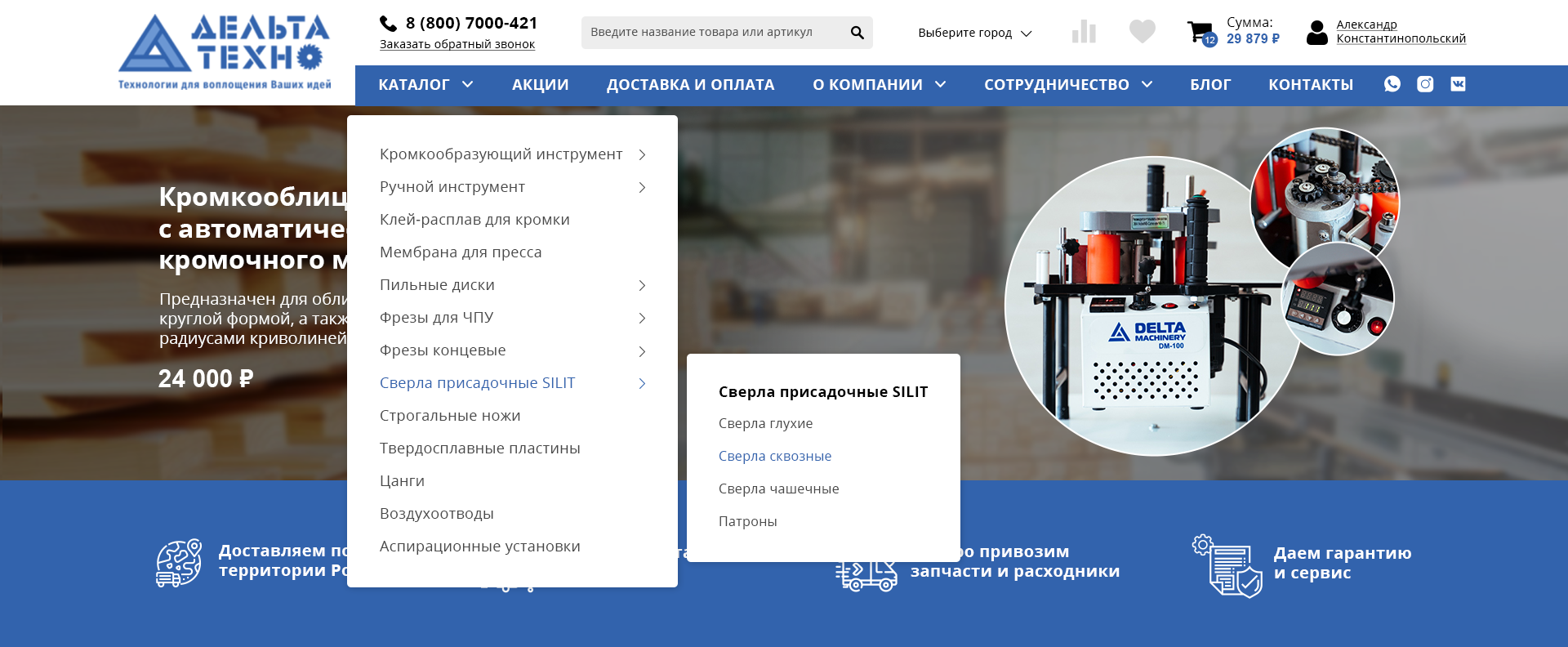Click the banner price 24 000 ₽

(x=206, y=379)
